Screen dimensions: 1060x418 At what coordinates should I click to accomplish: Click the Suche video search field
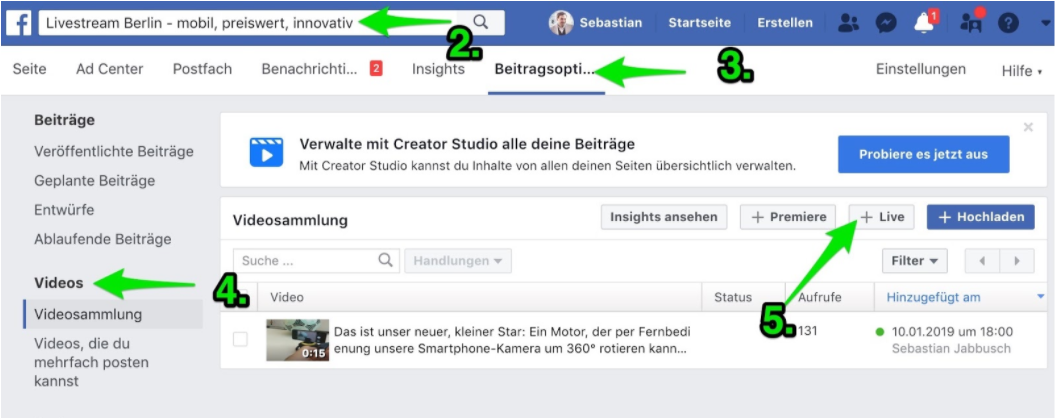[x=305, y=261]
